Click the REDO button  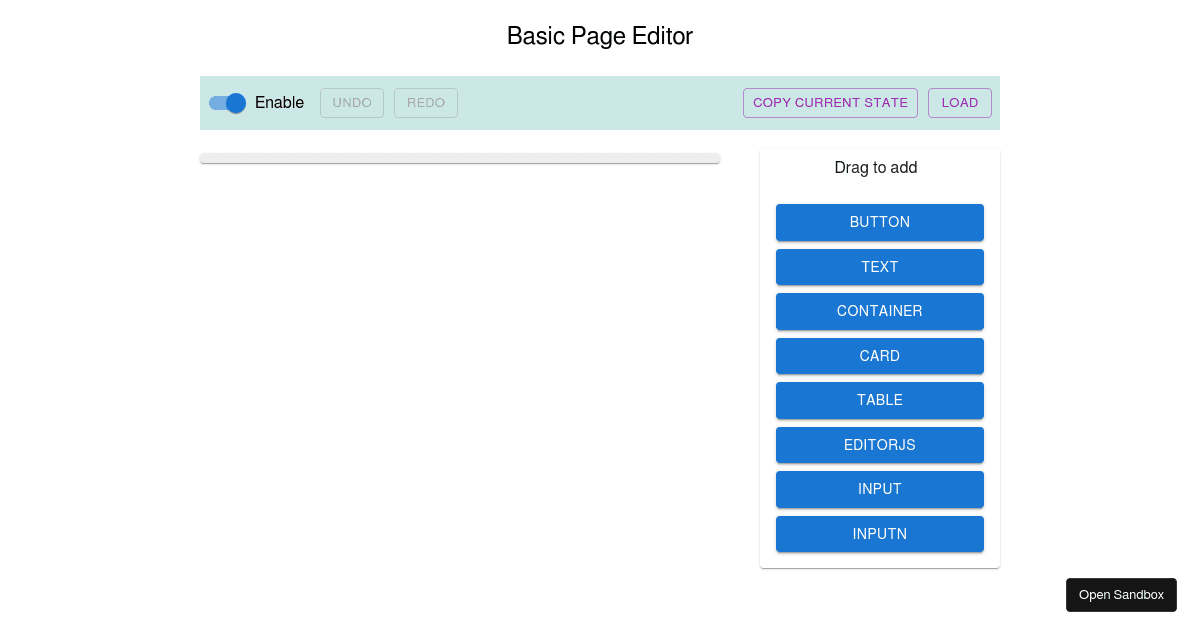pyautogui.click(x=425, y=102)
